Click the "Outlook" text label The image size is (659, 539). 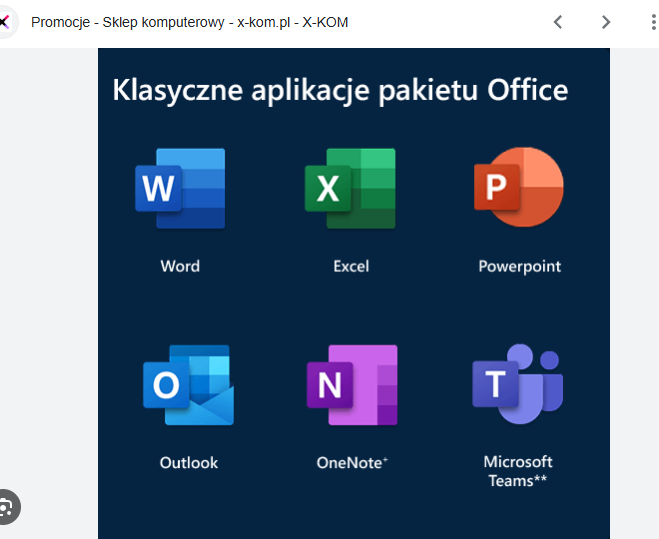[x=188, y=462]
